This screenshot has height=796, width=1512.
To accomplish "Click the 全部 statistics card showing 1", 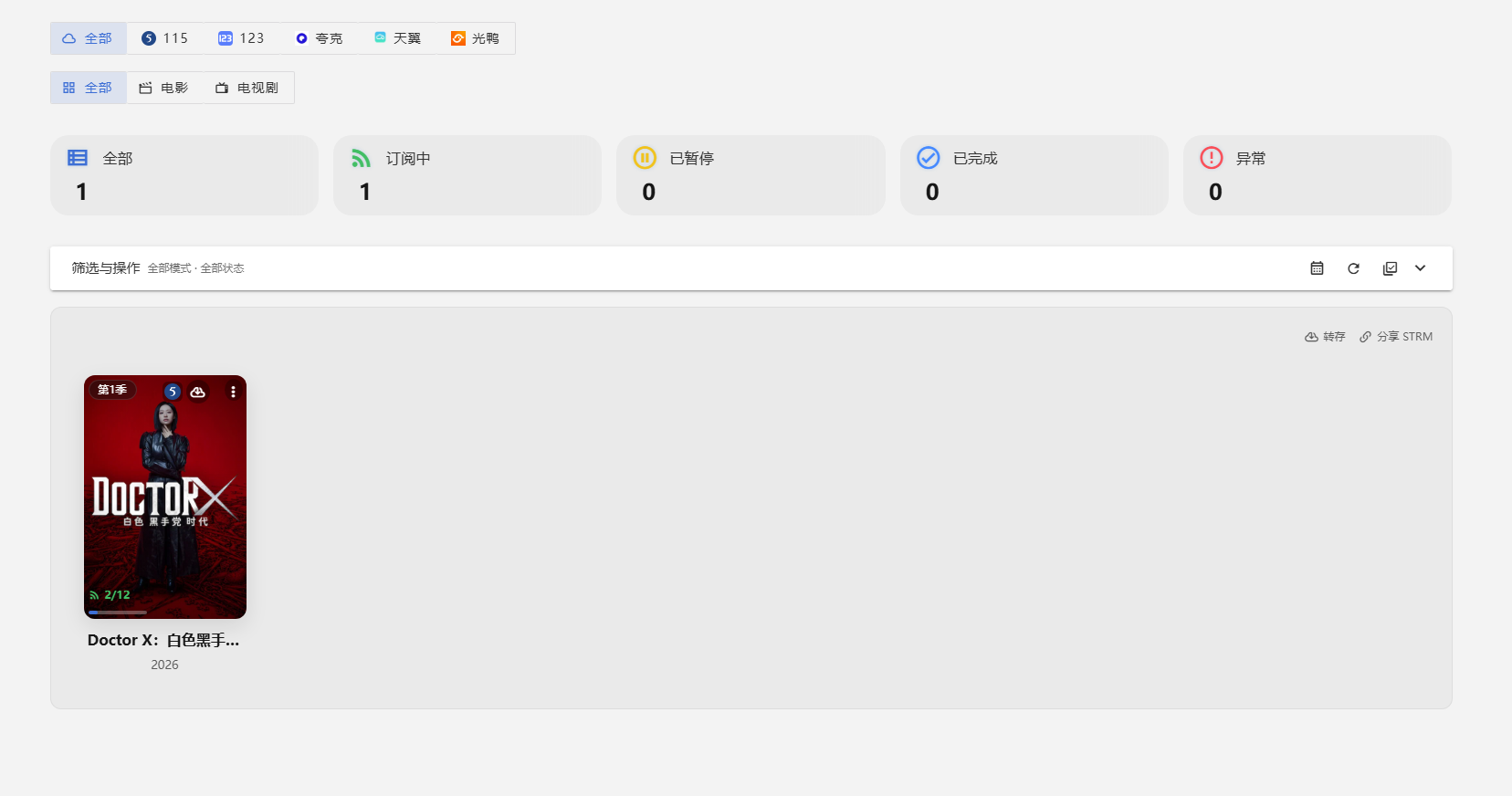I will [x=184, y=175].
